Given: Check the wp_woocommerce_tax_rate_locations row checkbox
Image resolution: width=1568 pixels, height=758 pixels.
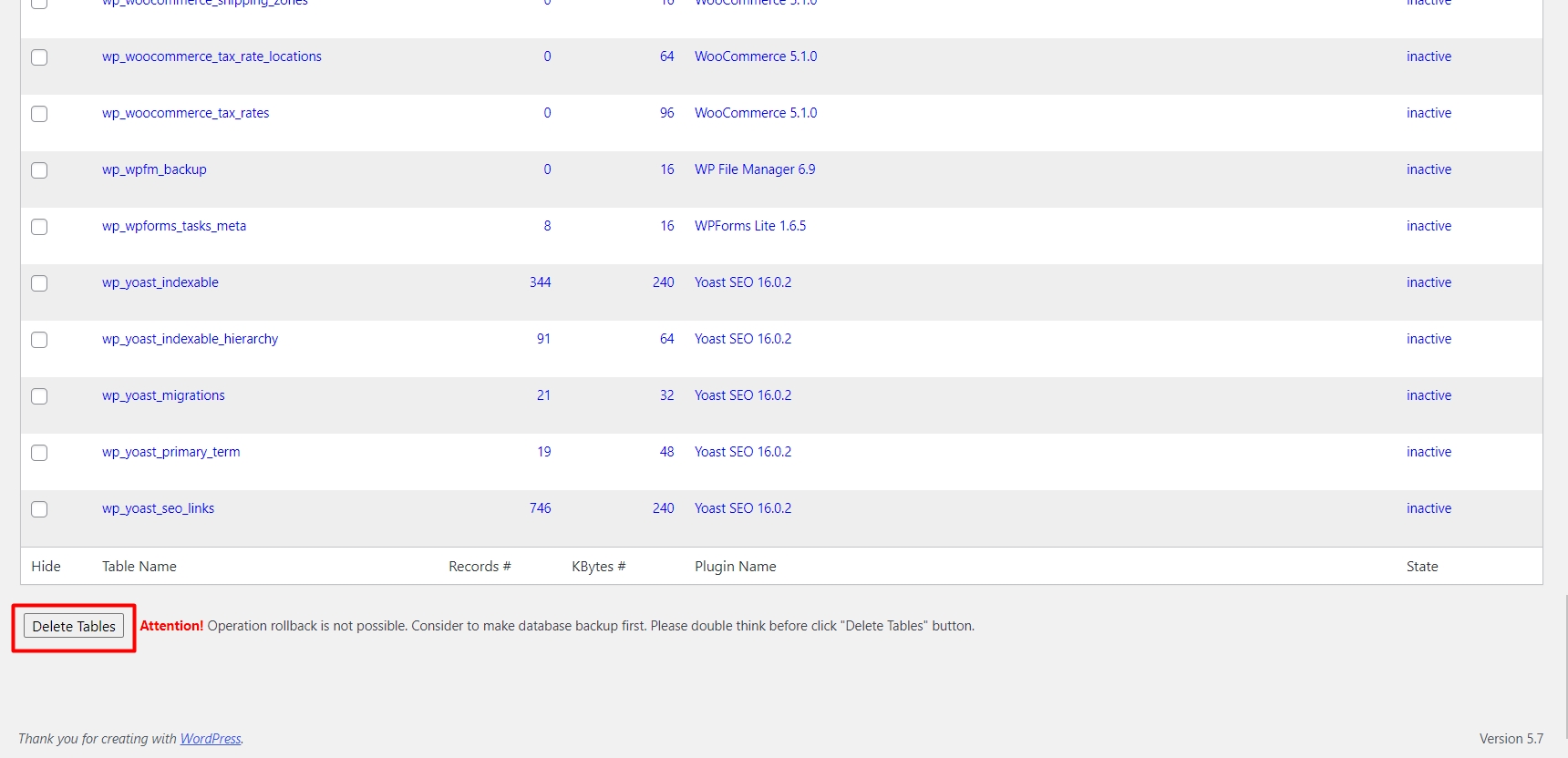Looking at the screenshot, I should pos(39,57).
